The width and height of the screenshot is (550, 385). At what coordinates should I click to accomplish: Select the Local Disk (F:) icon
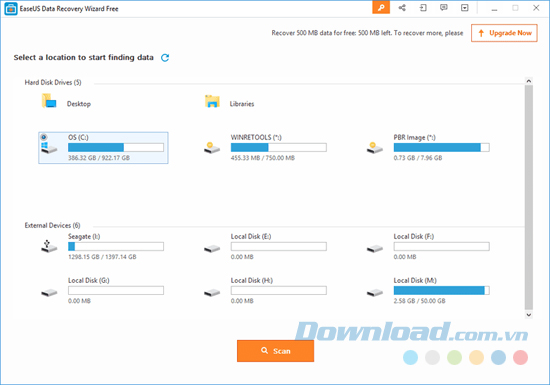coord(375,249)
